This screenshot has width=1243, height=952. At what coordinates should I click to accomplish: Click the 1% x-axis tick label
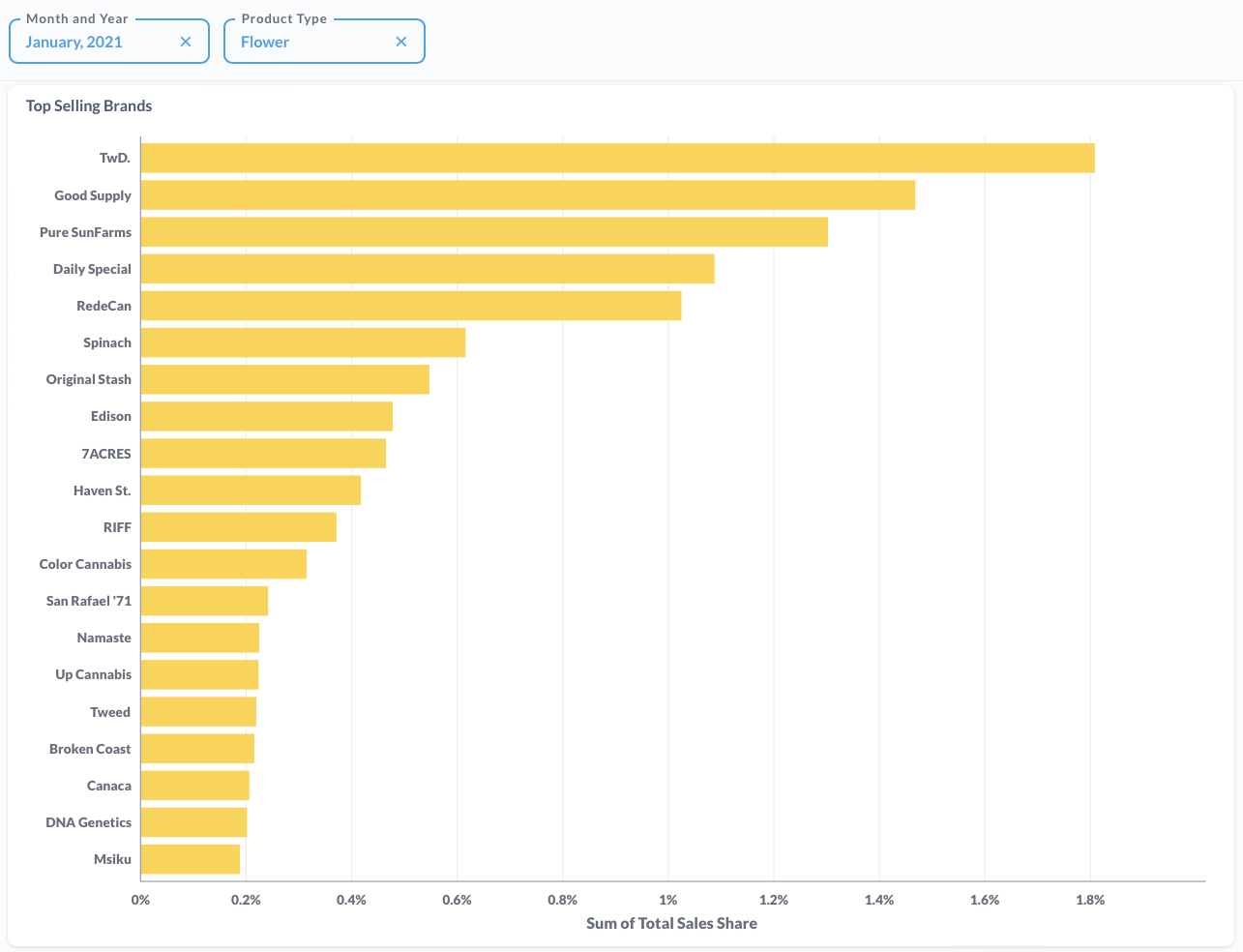click(667, 900)
